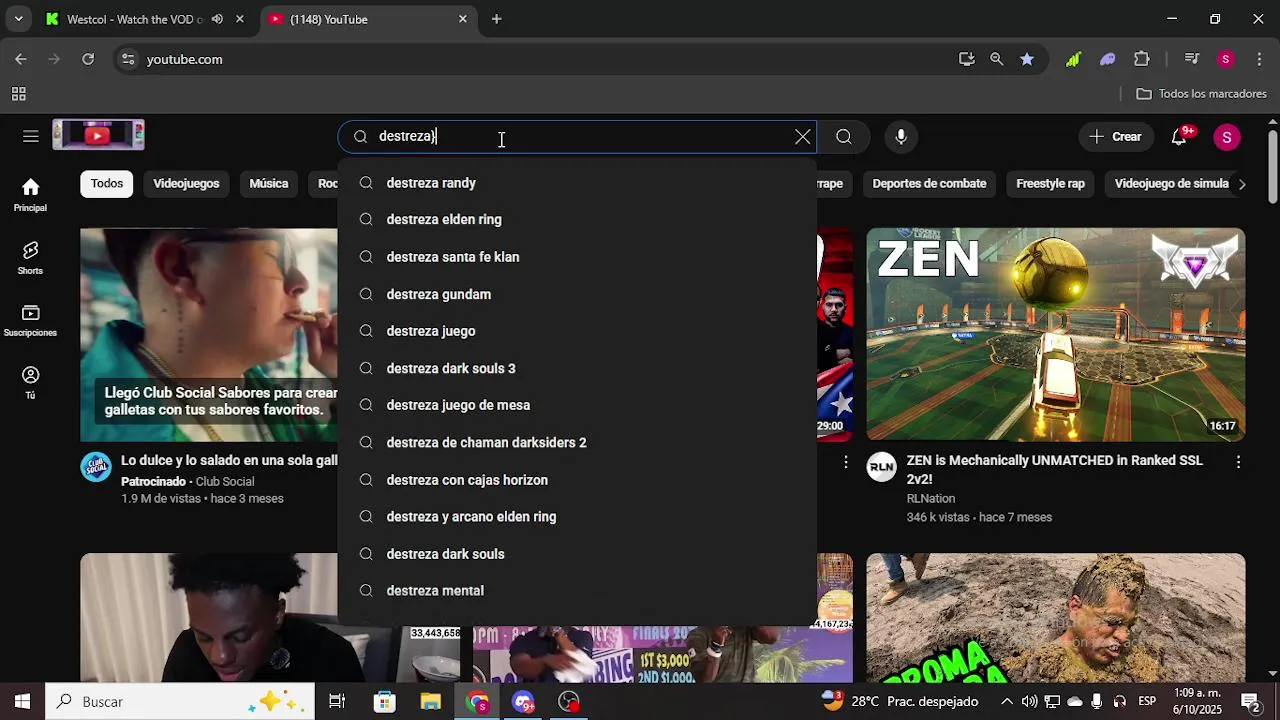Click the install app icon in address bar
This screenshot has width=1280, height=720.
(966, 59)
